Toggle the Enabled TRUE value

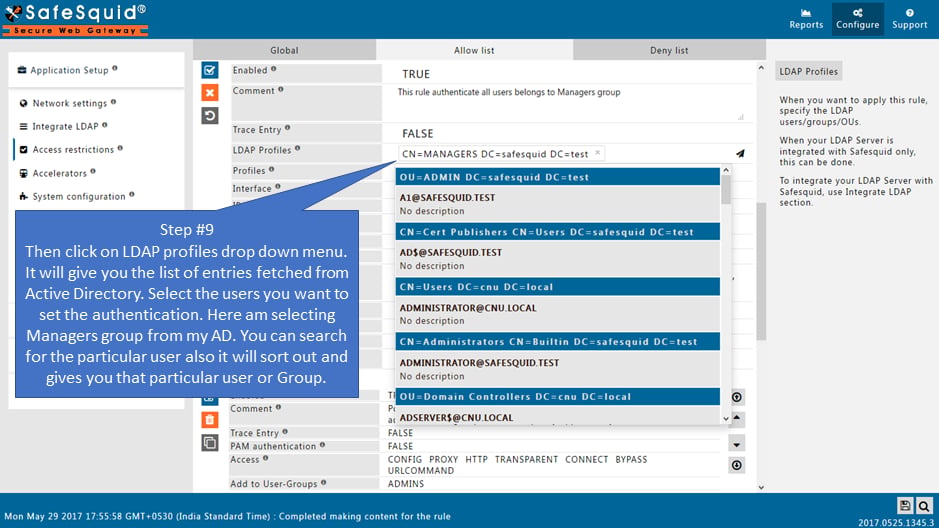coord(416,74)
